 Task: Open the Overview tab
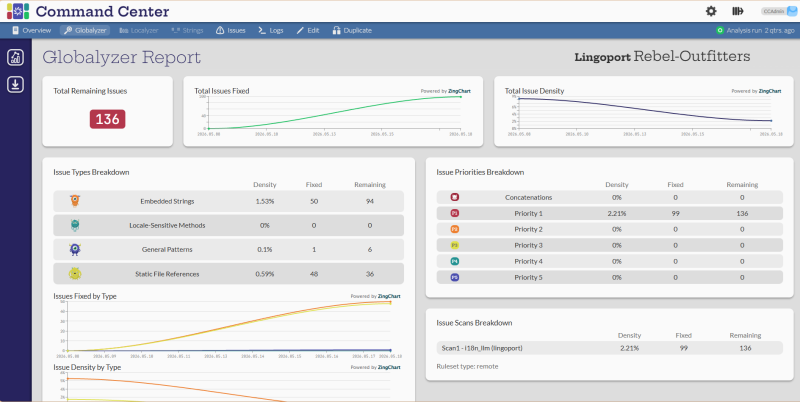(x=31, y=31)
